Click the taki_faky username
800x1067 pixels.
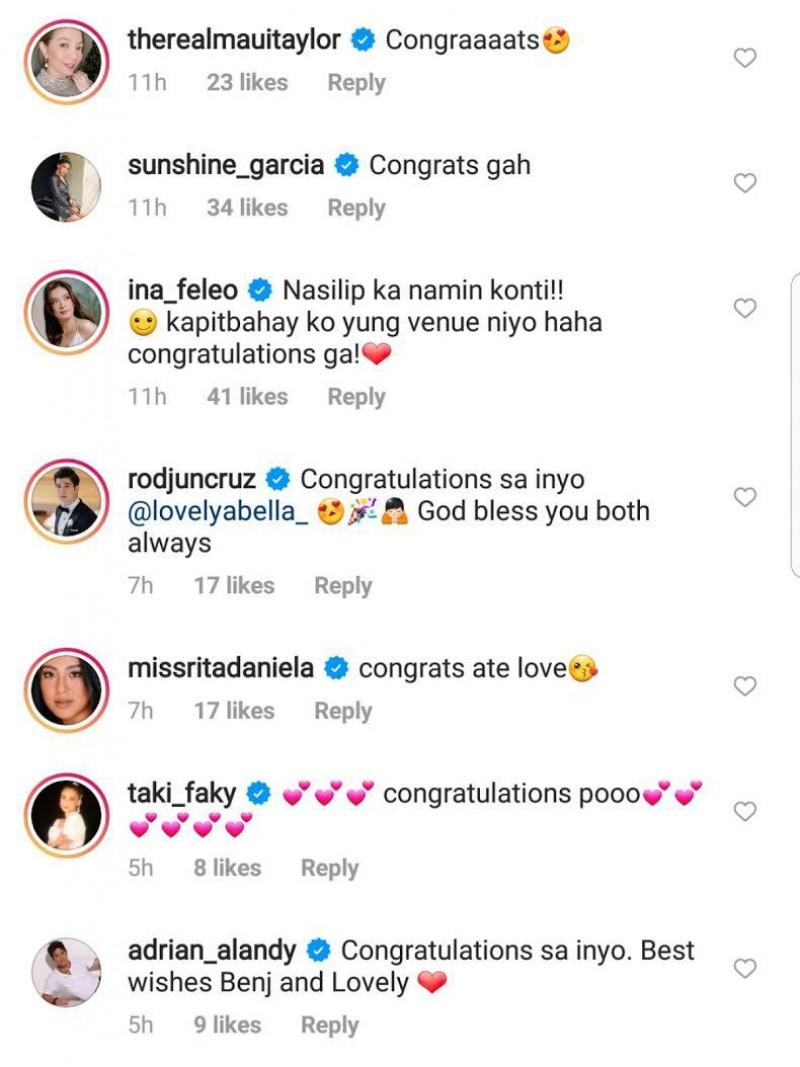182,794
